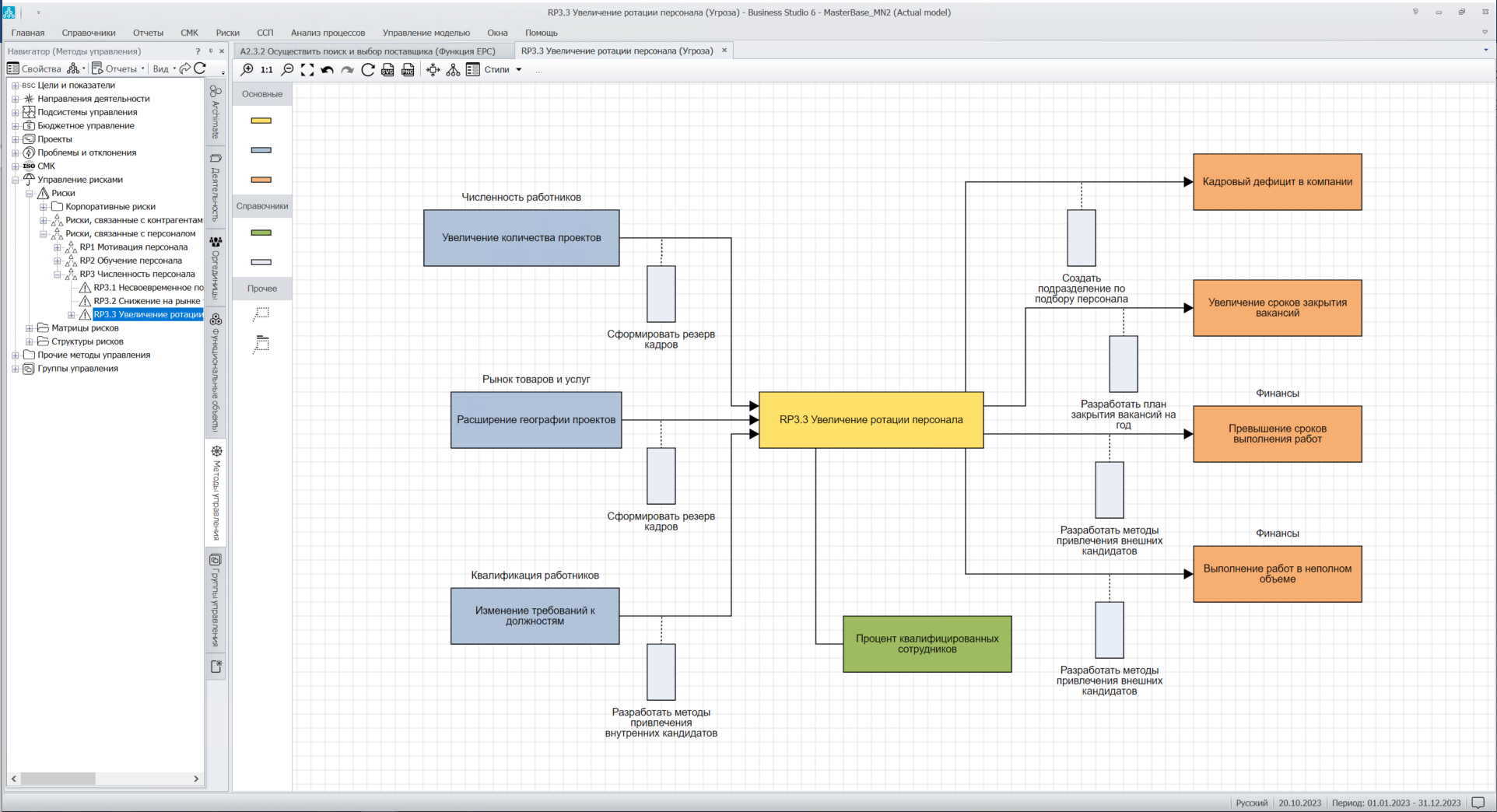Export the diagram as SVG
The image size is (1497, 812).
387,70
